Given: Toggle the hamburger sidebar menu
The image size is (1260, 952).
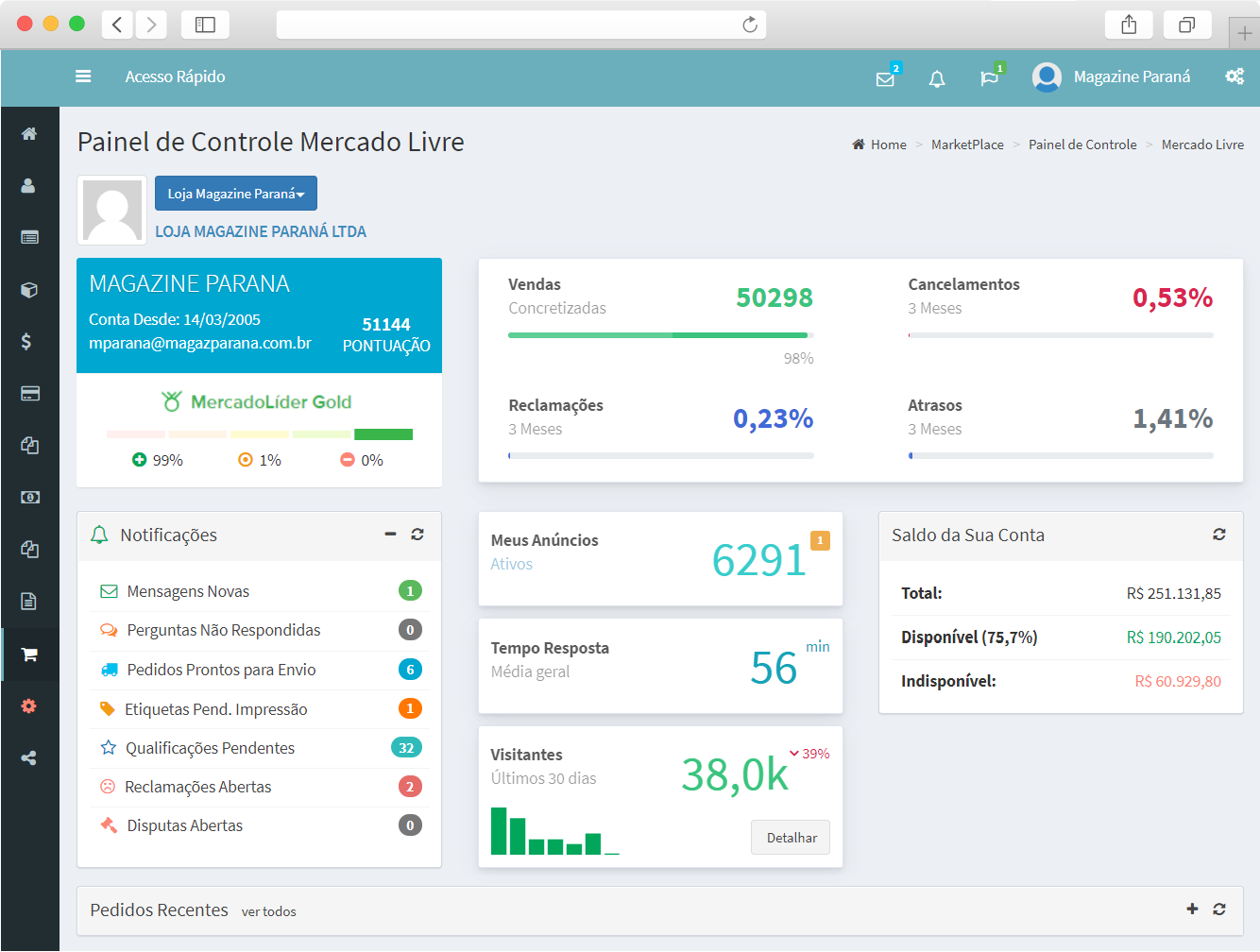Looking at the screenshot, I should 83,76.
